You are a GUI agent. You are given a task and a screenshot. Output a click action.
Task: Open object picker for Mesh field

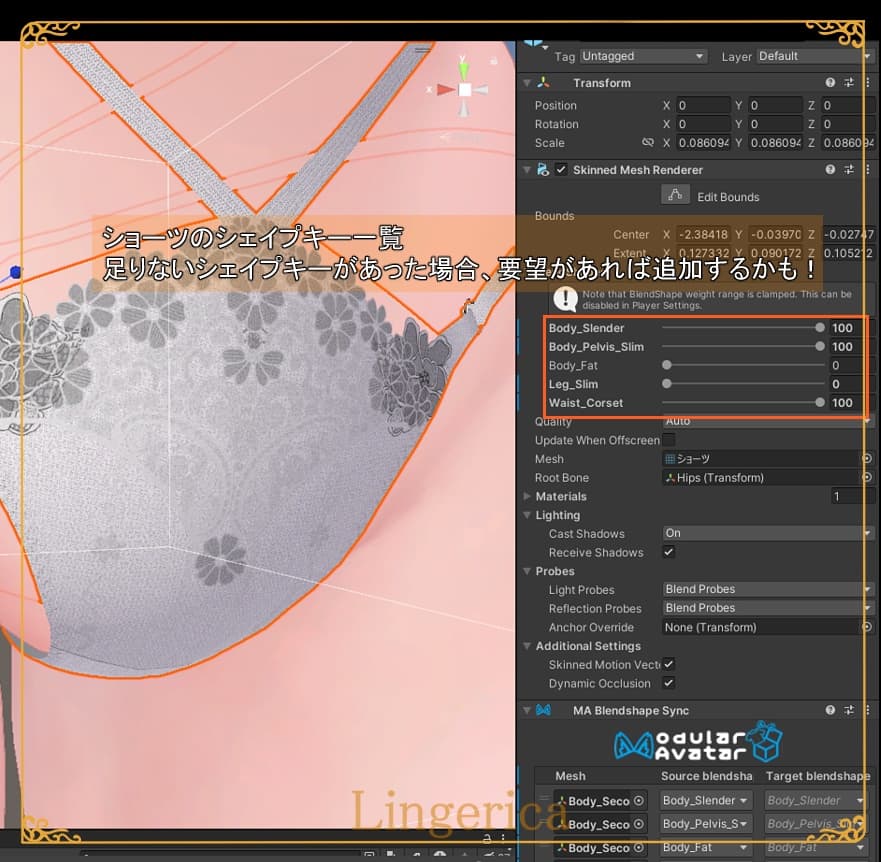866,459
